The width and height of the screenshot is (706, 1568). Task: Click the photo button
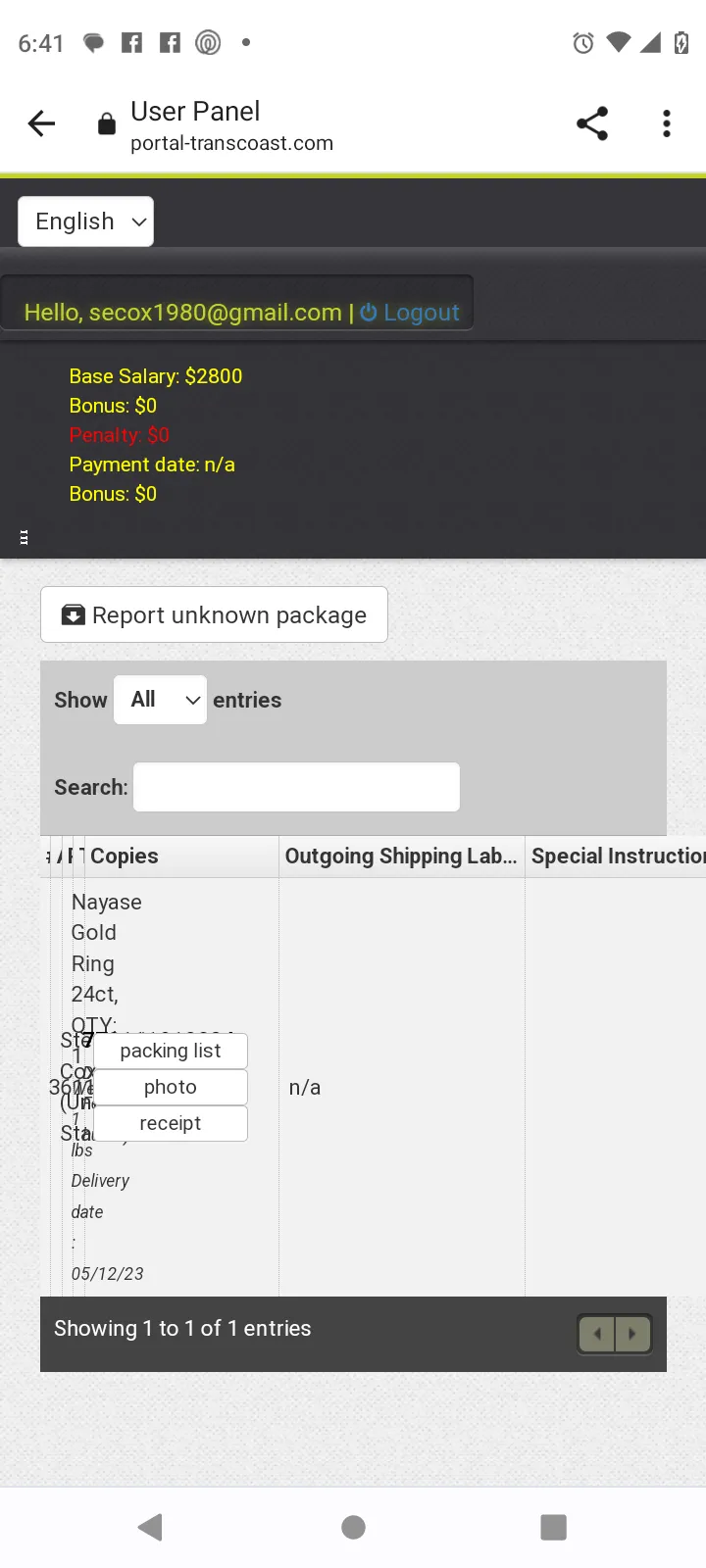(x=171, y=1087)
